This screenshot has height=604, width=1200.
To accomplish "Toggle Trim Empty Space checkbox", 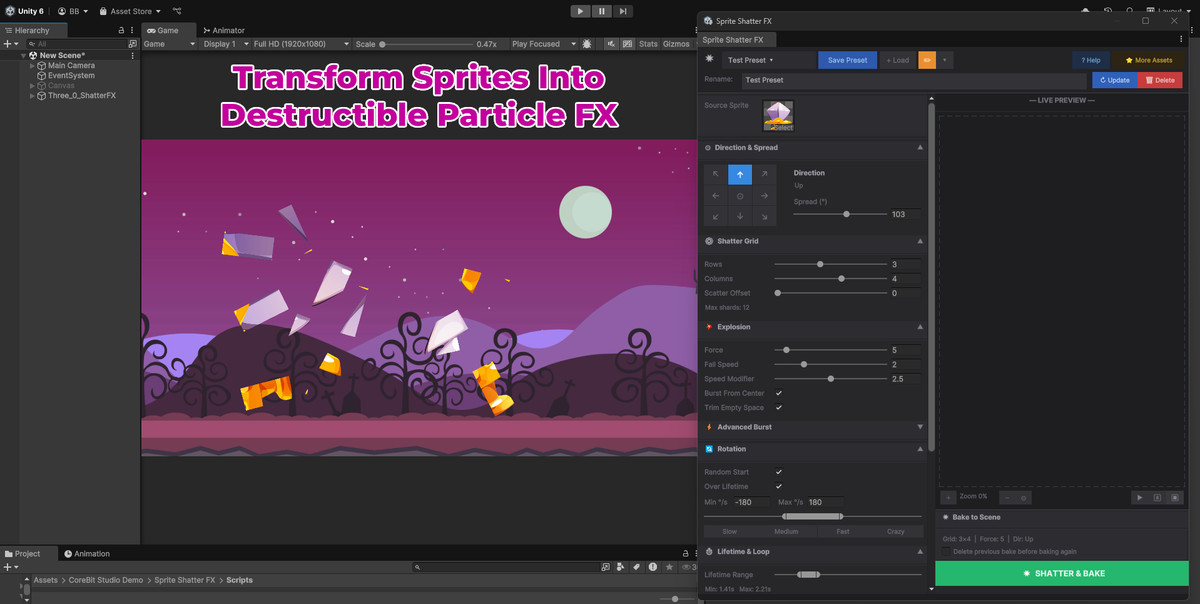I will click(779, 407).
